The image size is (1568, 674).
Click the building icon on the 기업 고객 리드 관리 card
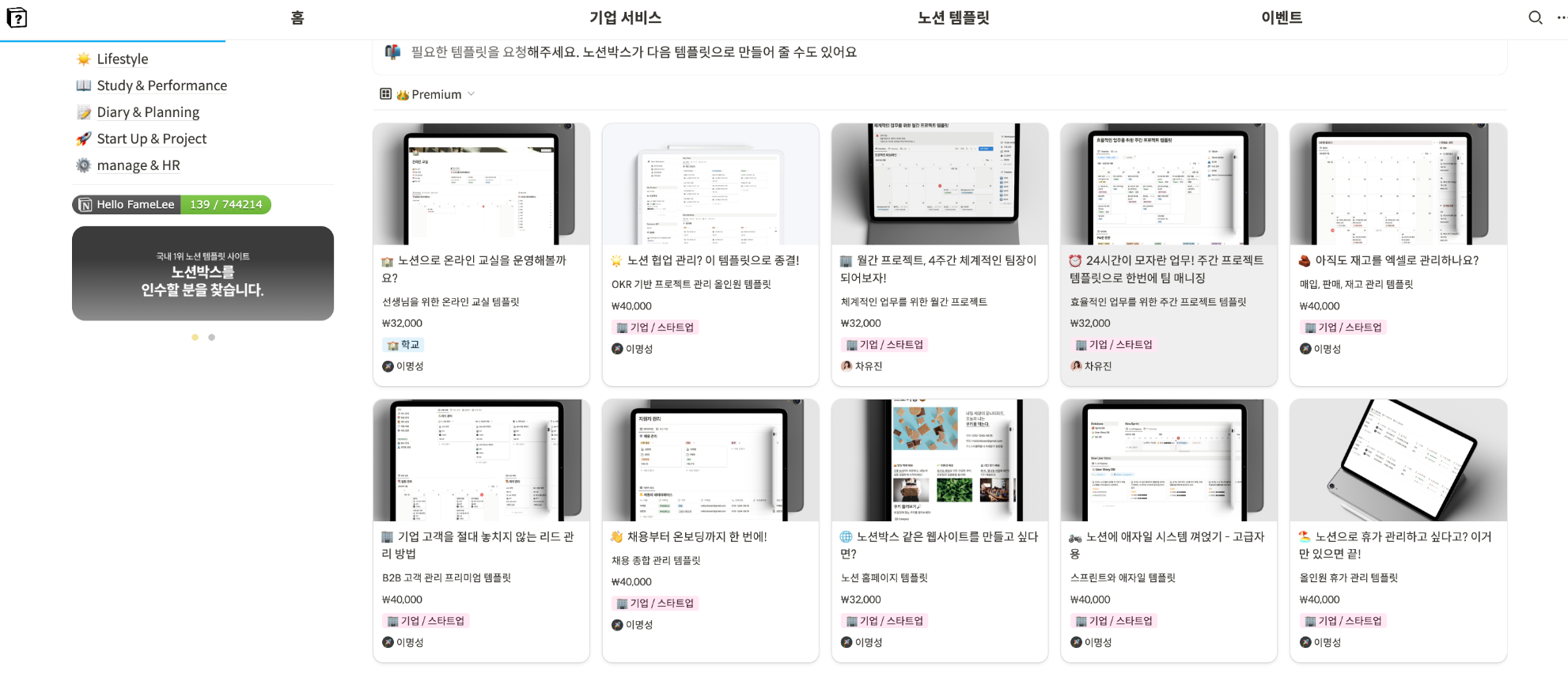[x=388, y=536]
